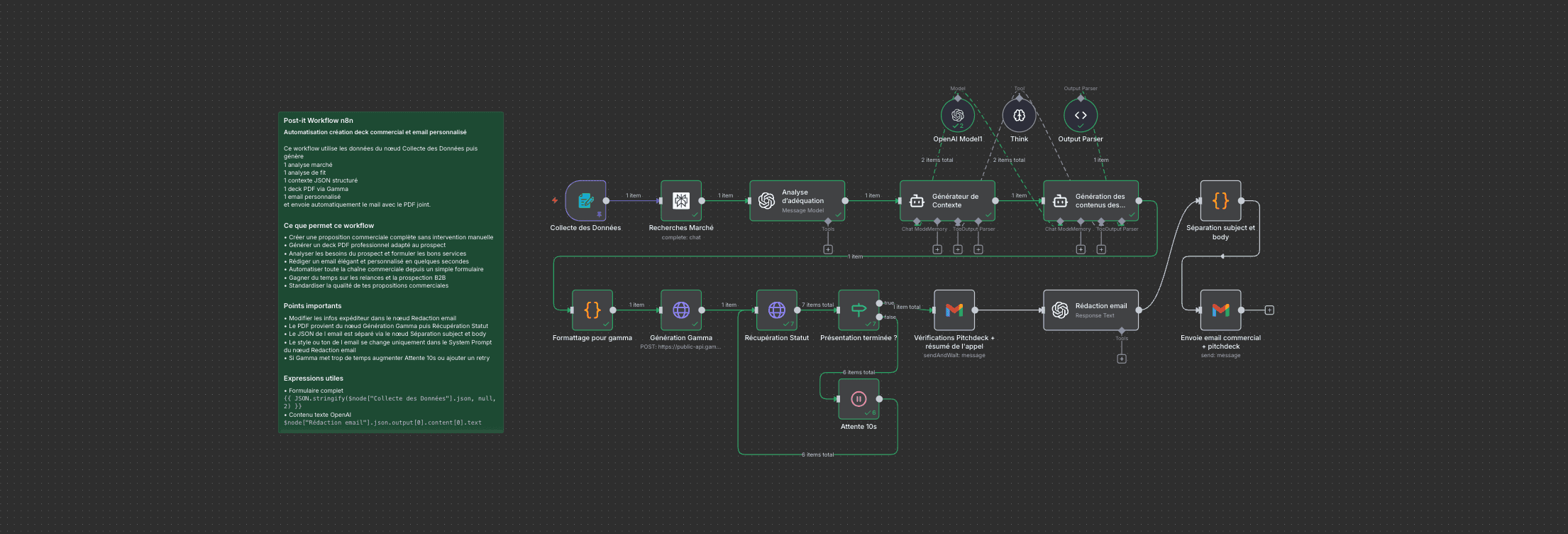Open the Vérifications Pitchdeck Gmail node

pos(954,310)
